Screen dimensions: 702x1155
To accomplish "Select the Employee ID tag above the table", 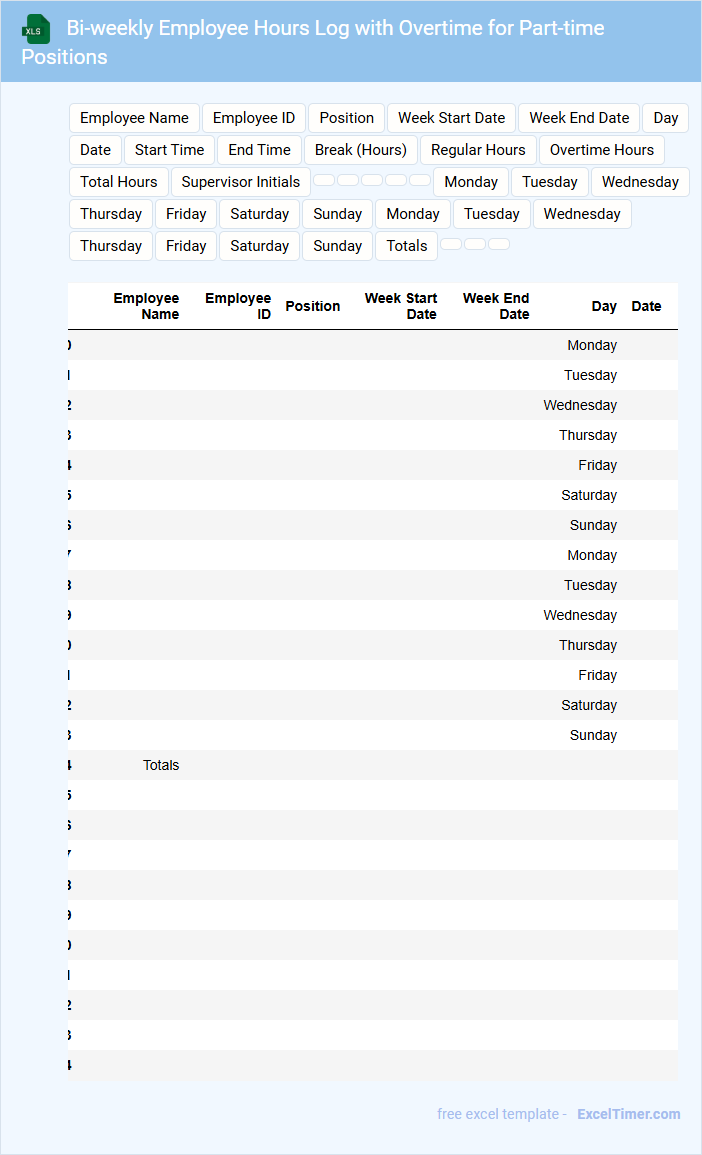I will pos(254,118).
